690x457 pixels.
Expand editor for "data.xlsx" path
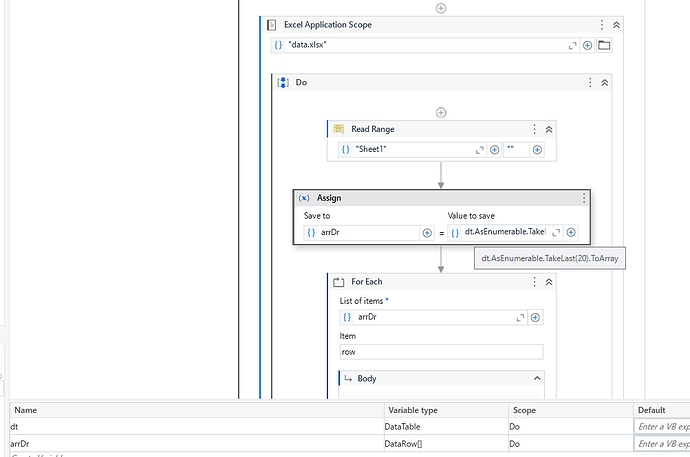pyautogui.click(x=572, y=45)
